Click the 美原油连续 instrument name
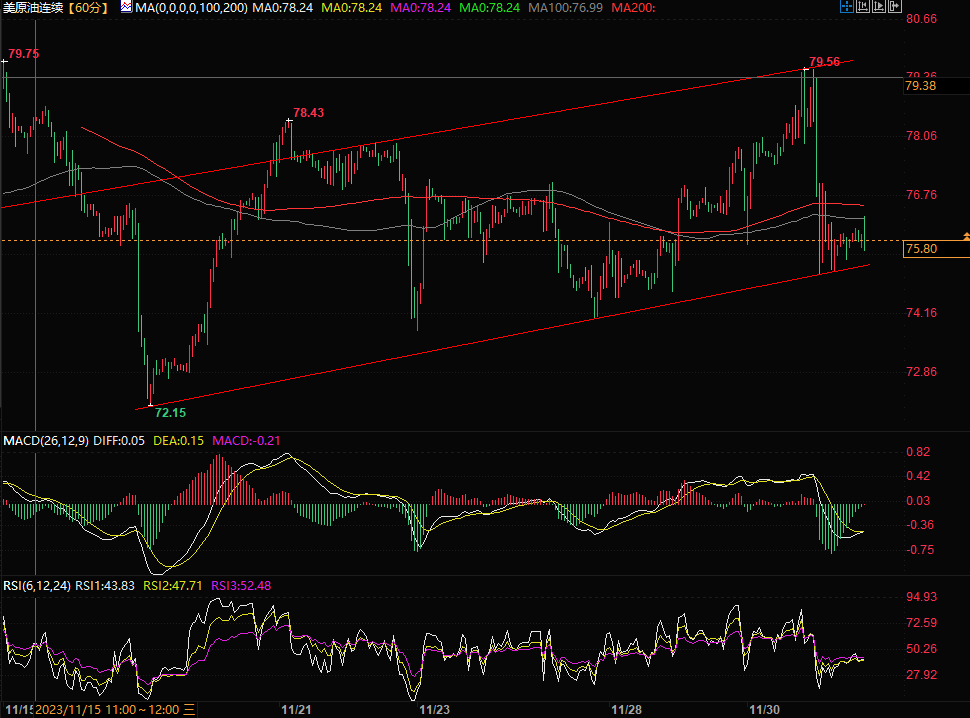970x718 pixels. pyautogui.click(x=35, y=8)
